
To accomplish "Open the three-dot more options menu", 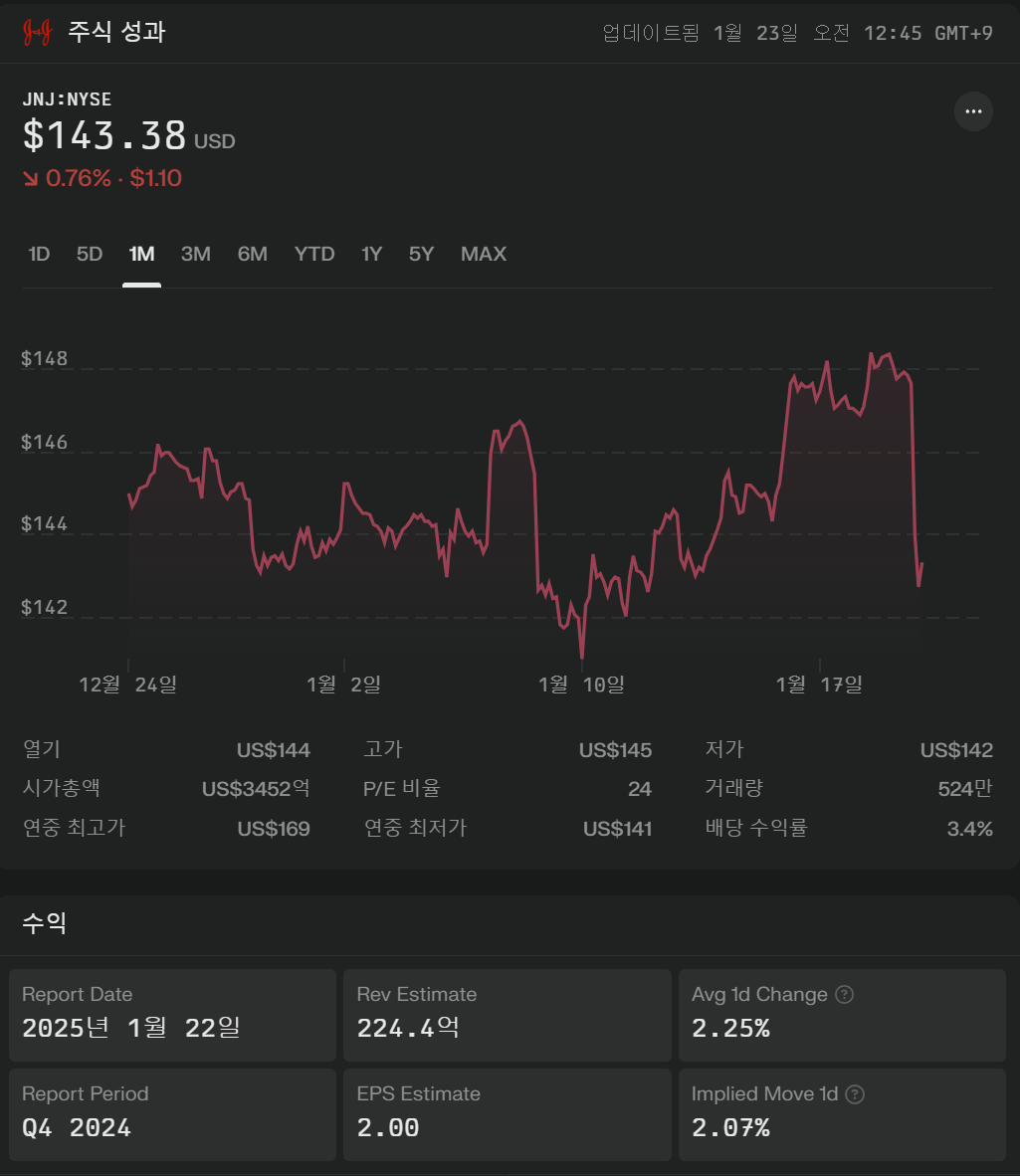I will [x=973, y=111].
